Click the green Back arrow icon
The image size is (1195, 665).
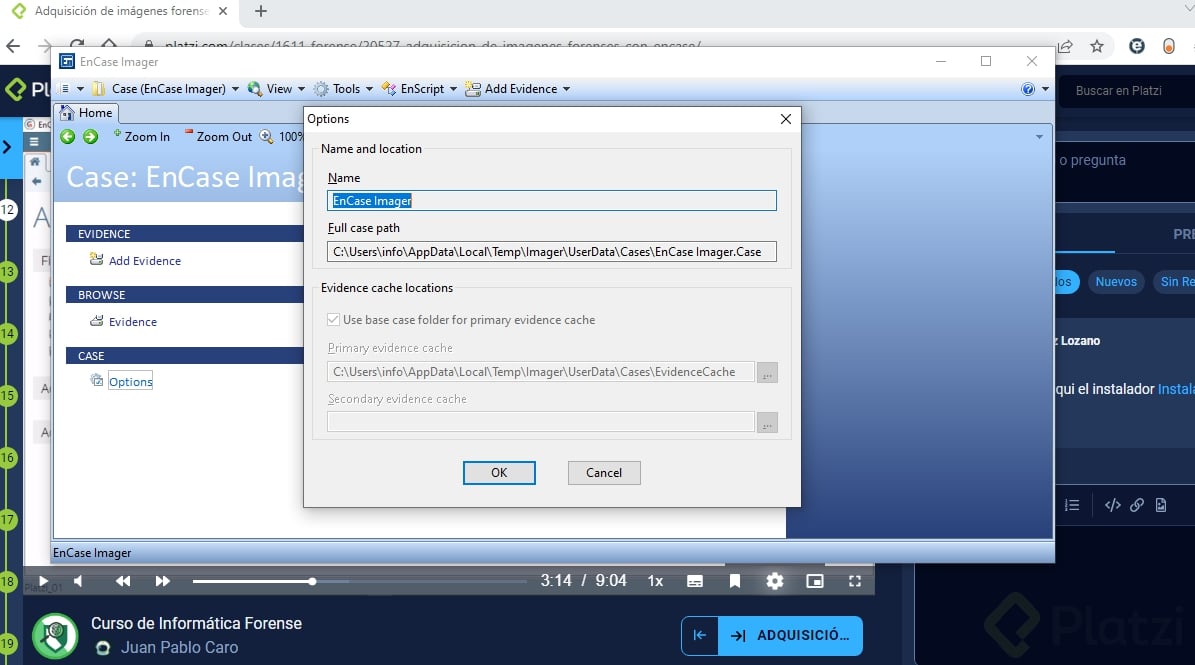click(68, 136)
